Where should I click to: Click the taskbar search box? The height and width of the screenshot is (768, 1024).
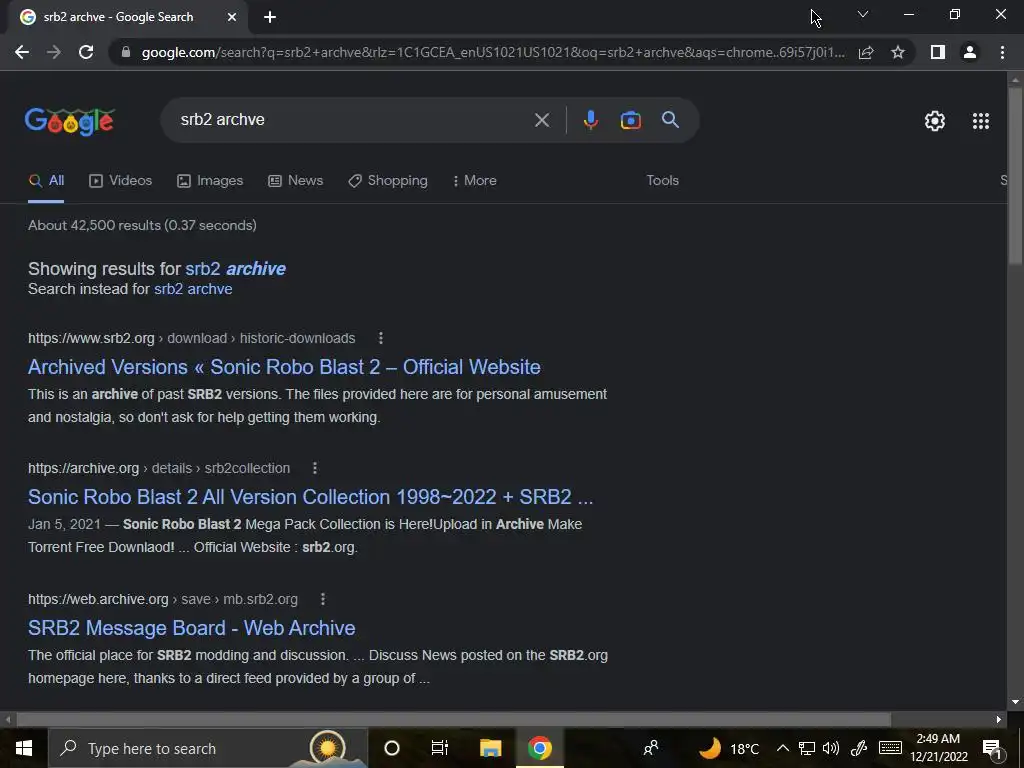click(x=208, y=748)
